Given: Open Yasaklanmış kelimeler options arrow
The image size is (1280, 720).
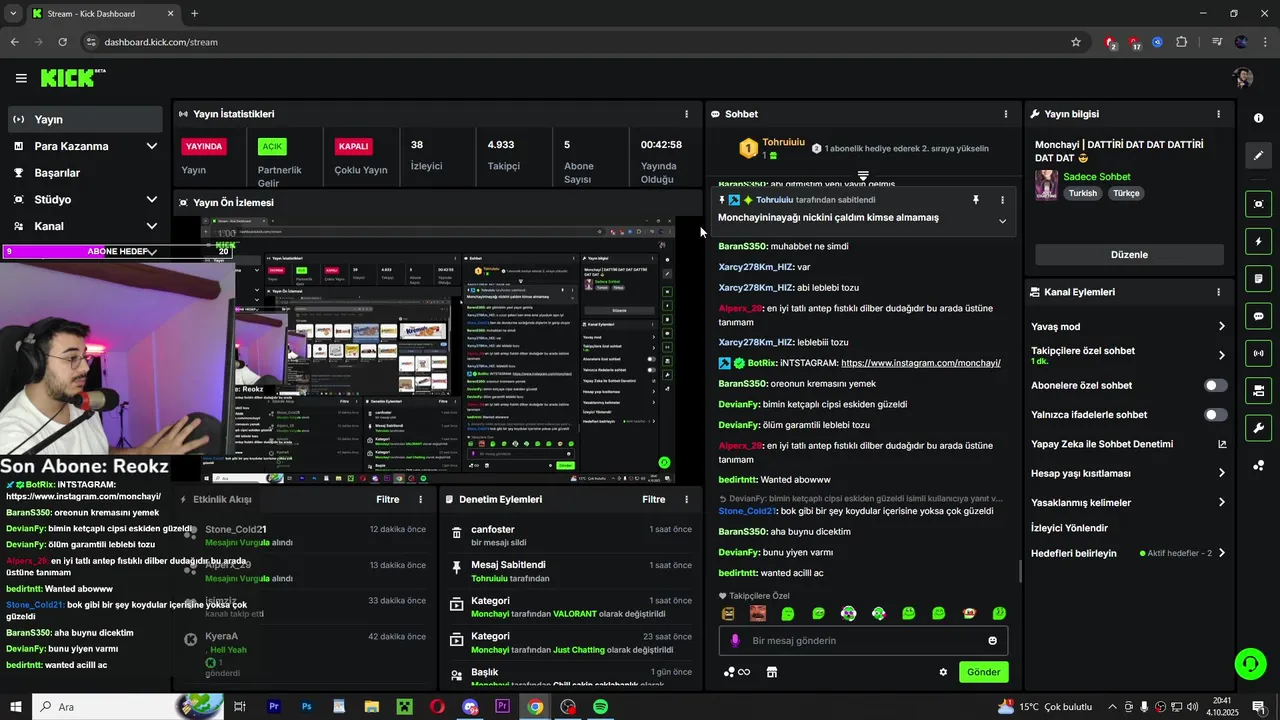Looking at the screenshot, I should (1221, 502).
